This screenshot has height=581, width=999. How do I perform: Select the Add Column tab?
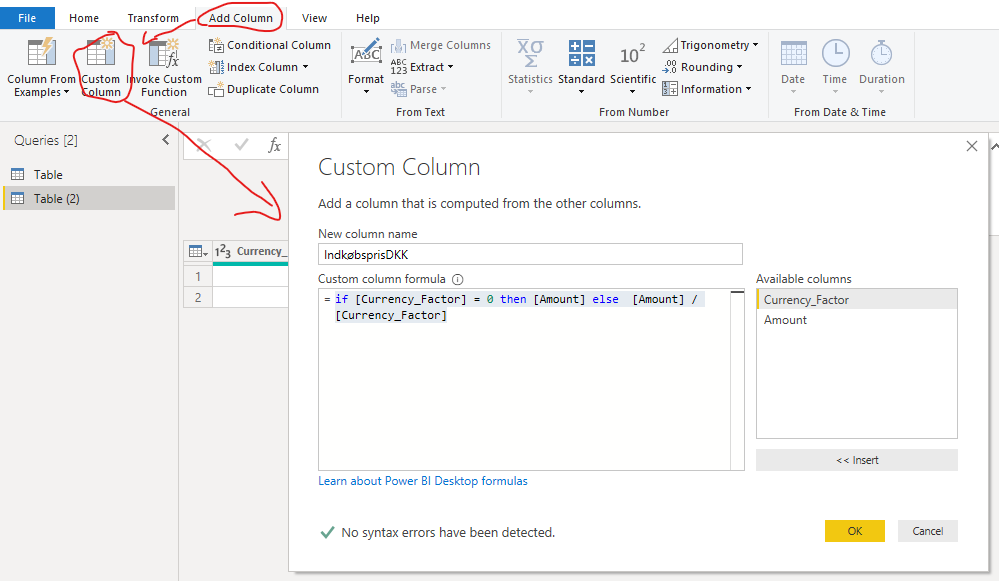[x=241, y=18]
